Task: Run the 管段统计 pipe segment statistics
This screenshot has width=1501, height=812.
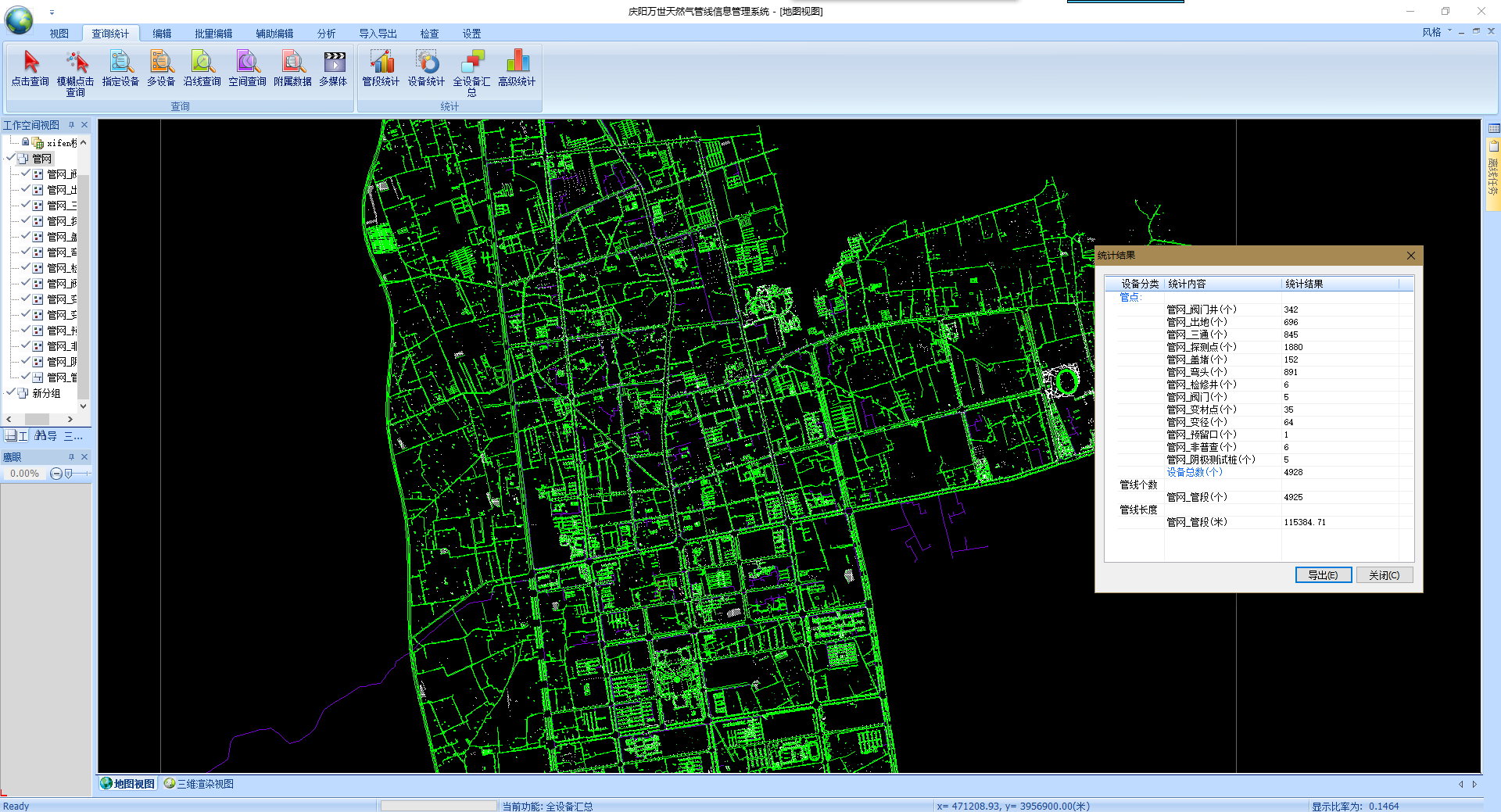Action: 381,68
